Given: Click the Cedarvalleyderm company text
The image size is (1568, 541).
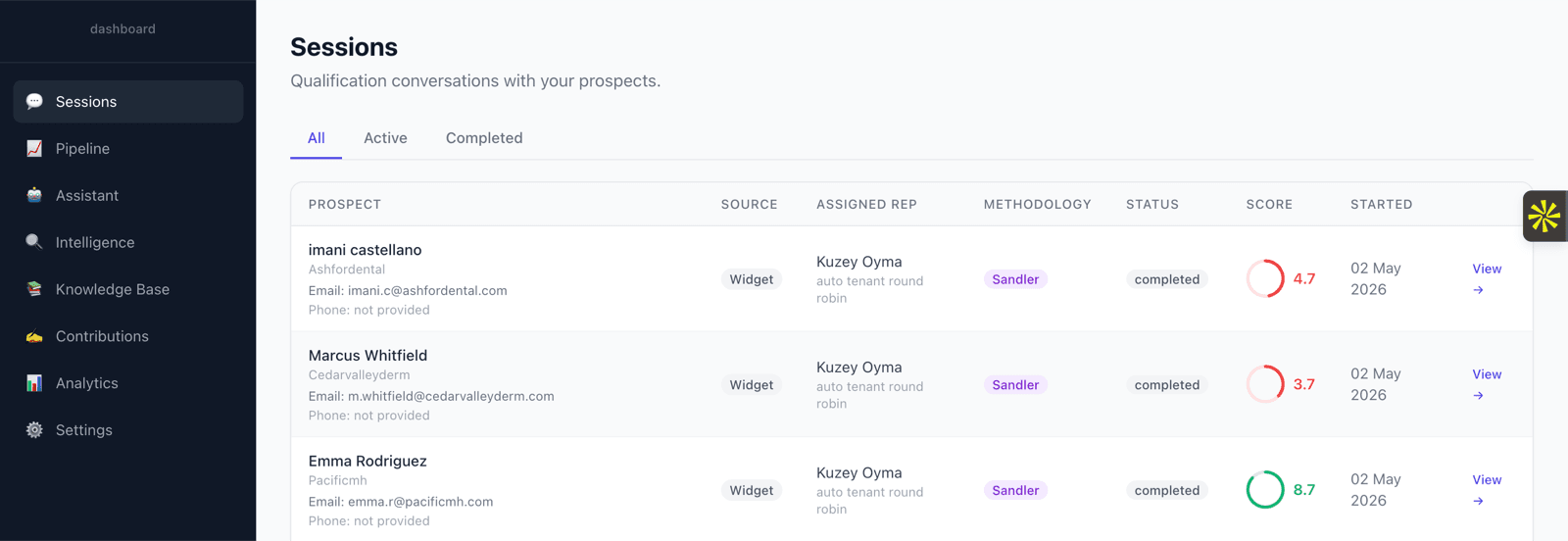Looking at the screenshot, I should coord(359,375).
